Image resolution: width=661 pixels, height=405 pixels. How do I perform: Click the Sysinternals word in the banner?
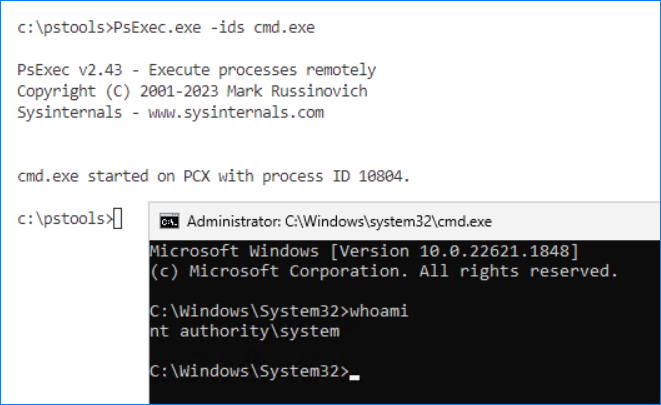70,113
